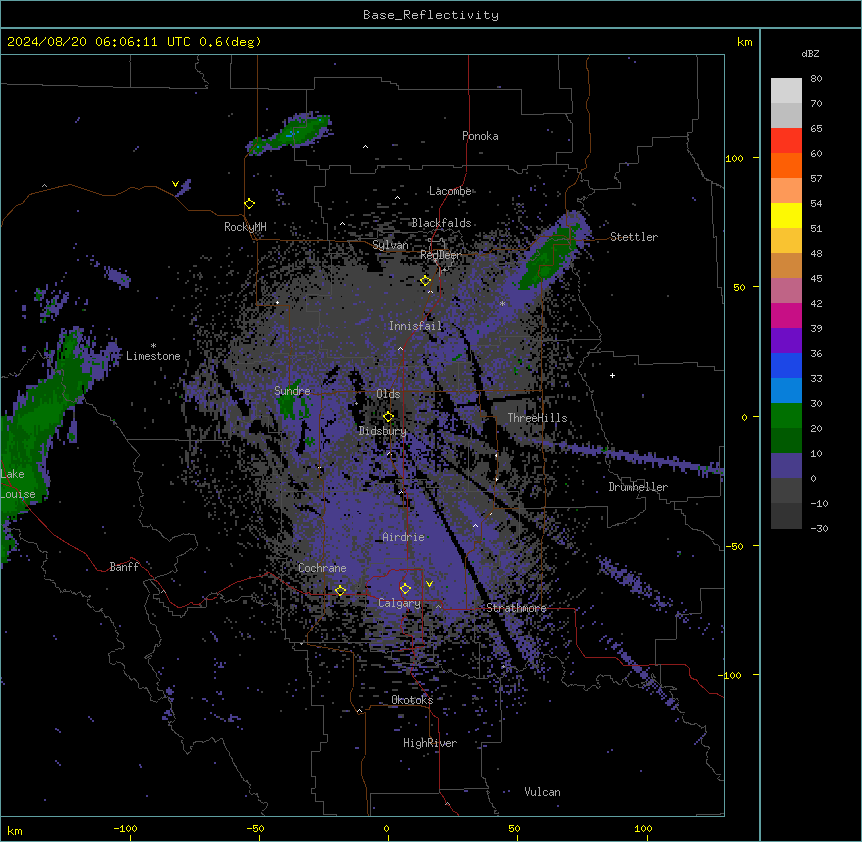The width and height of the screenshot is (862, 842).
Task: Click the km unit label at bottom left
Action: coord(15,831)
